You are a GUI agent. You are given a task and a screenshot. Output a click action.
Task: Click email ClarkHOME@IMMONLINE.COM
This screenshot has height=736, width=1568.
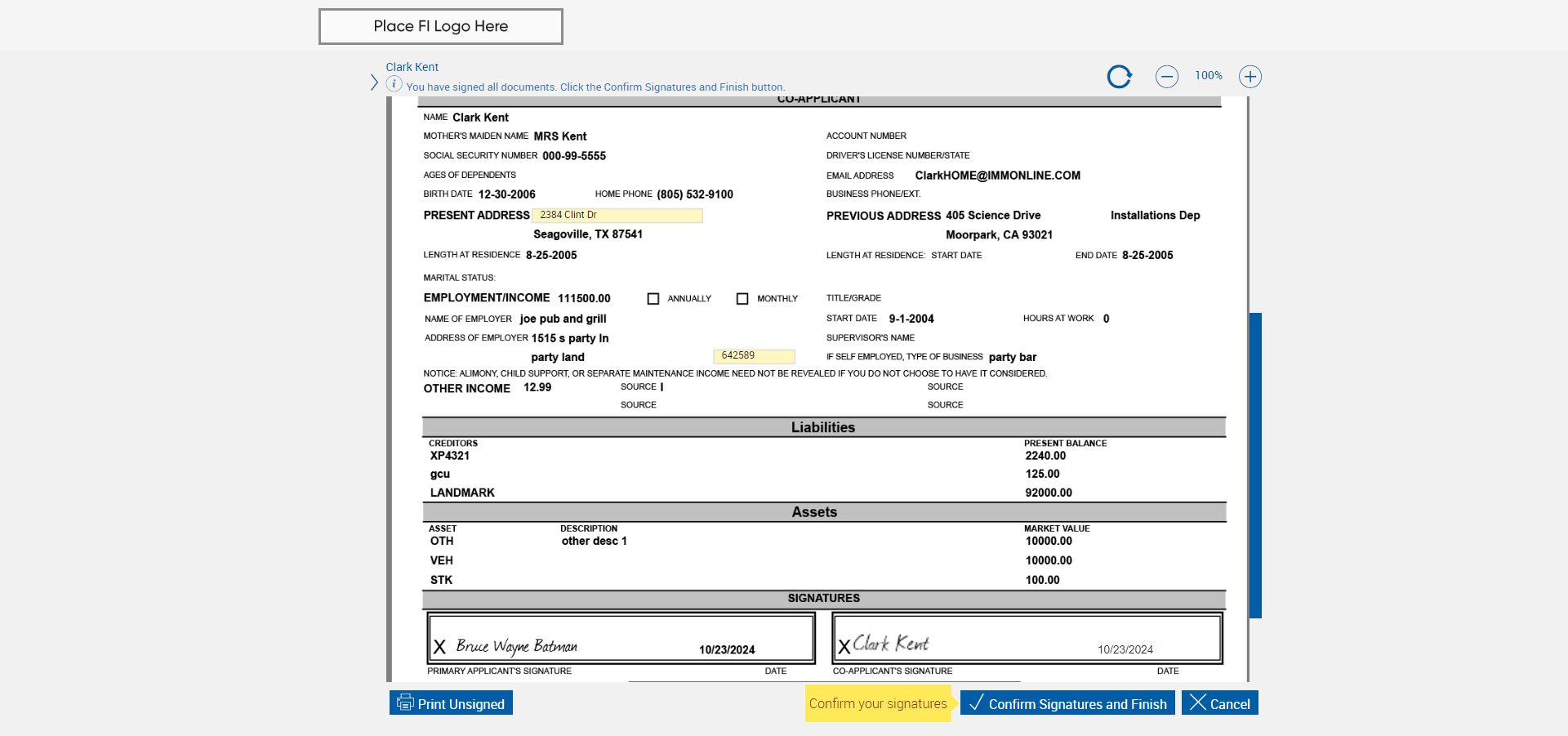tap(998, 176)
